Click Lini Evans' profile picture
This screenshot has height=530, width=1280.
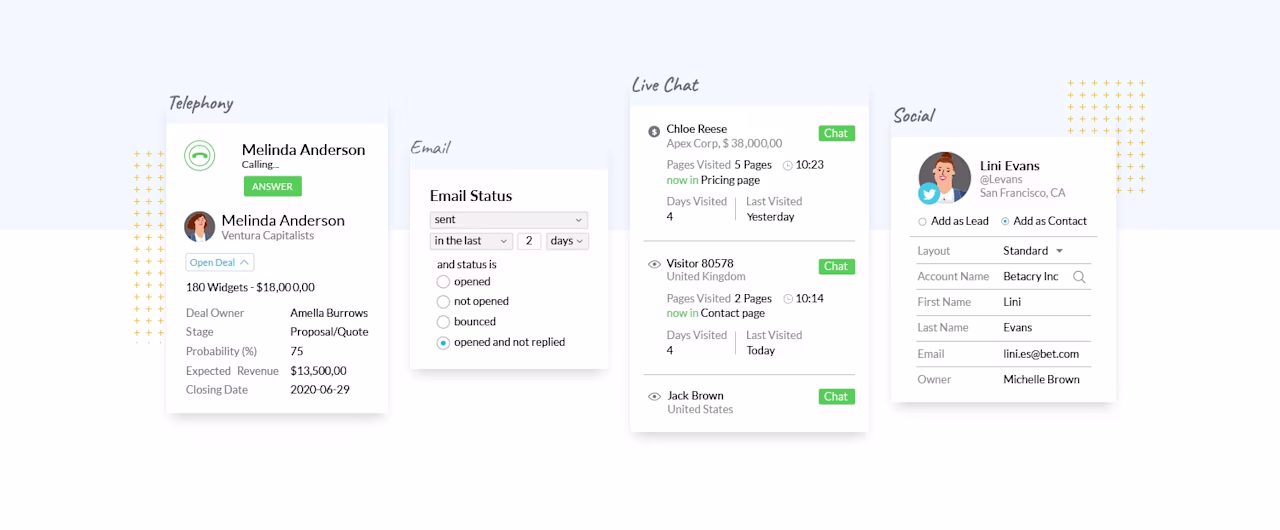point(945,177)
